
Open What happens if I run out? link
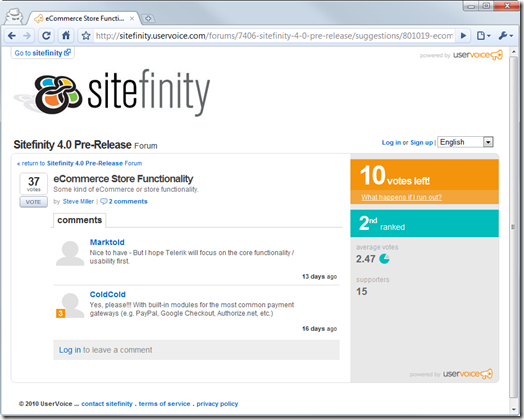click(x=401, y=197)
